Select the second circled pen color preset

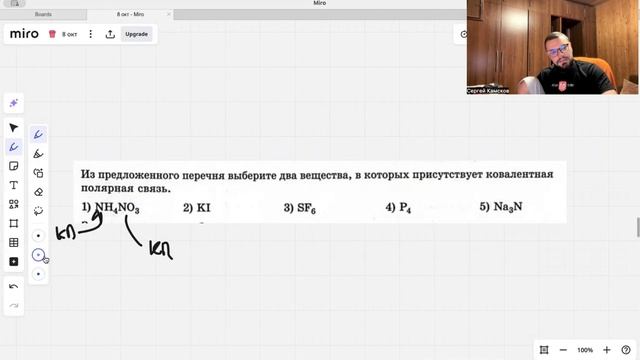[x=38, y=255]
